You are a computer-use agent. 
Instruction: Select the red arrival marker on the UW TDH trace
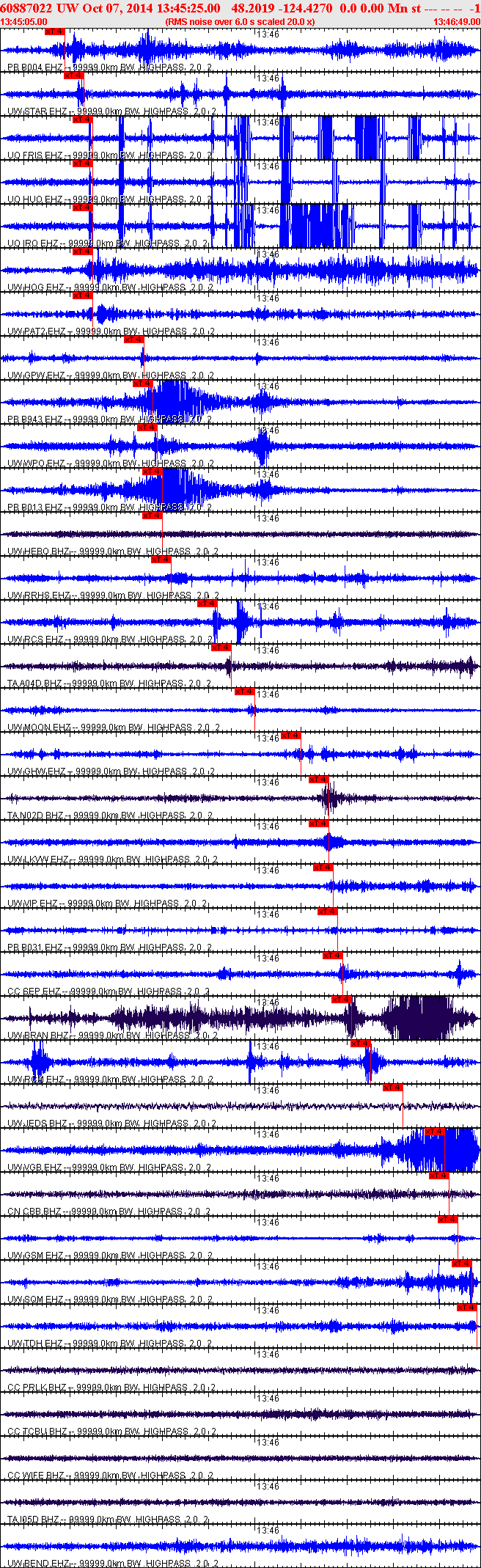(467, 1308)
